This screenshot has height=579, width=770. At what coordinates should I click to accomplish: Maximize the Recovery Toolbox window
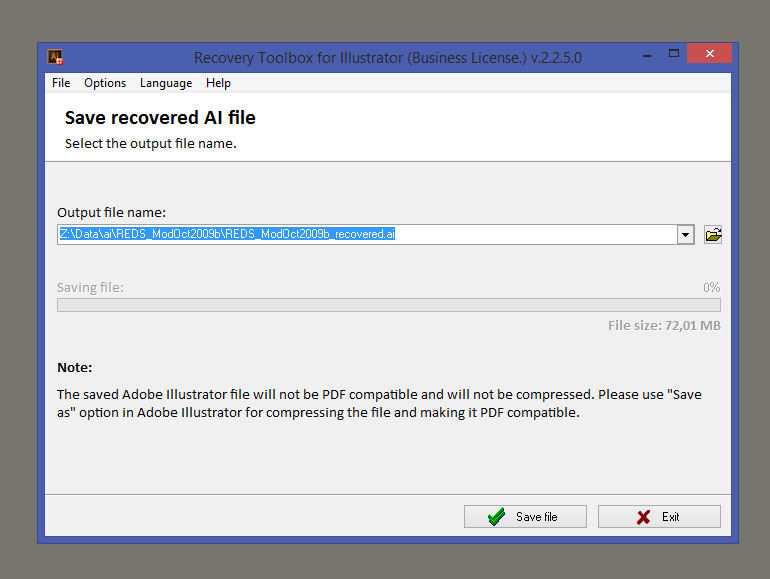pos(674,54)
